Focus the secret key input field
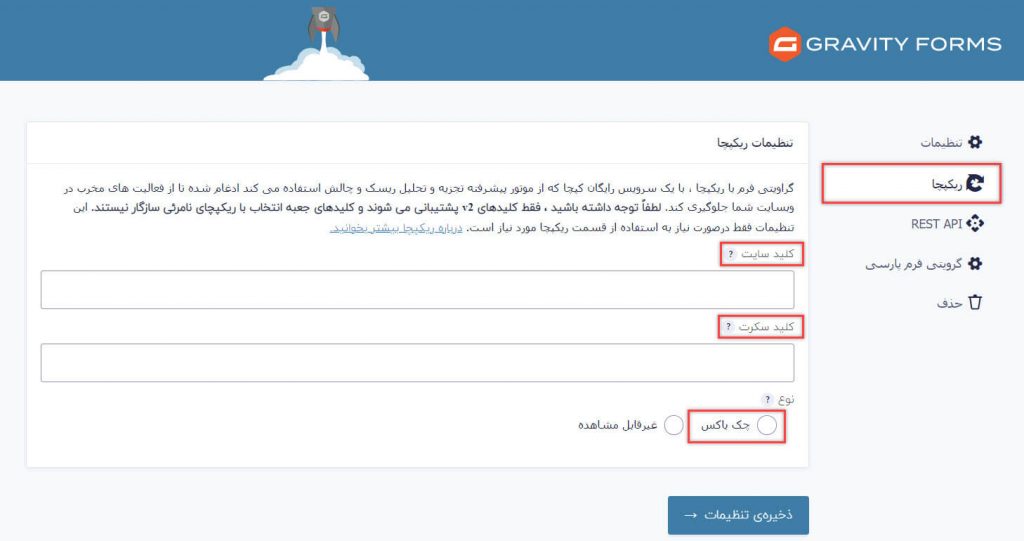 point(417,363)
